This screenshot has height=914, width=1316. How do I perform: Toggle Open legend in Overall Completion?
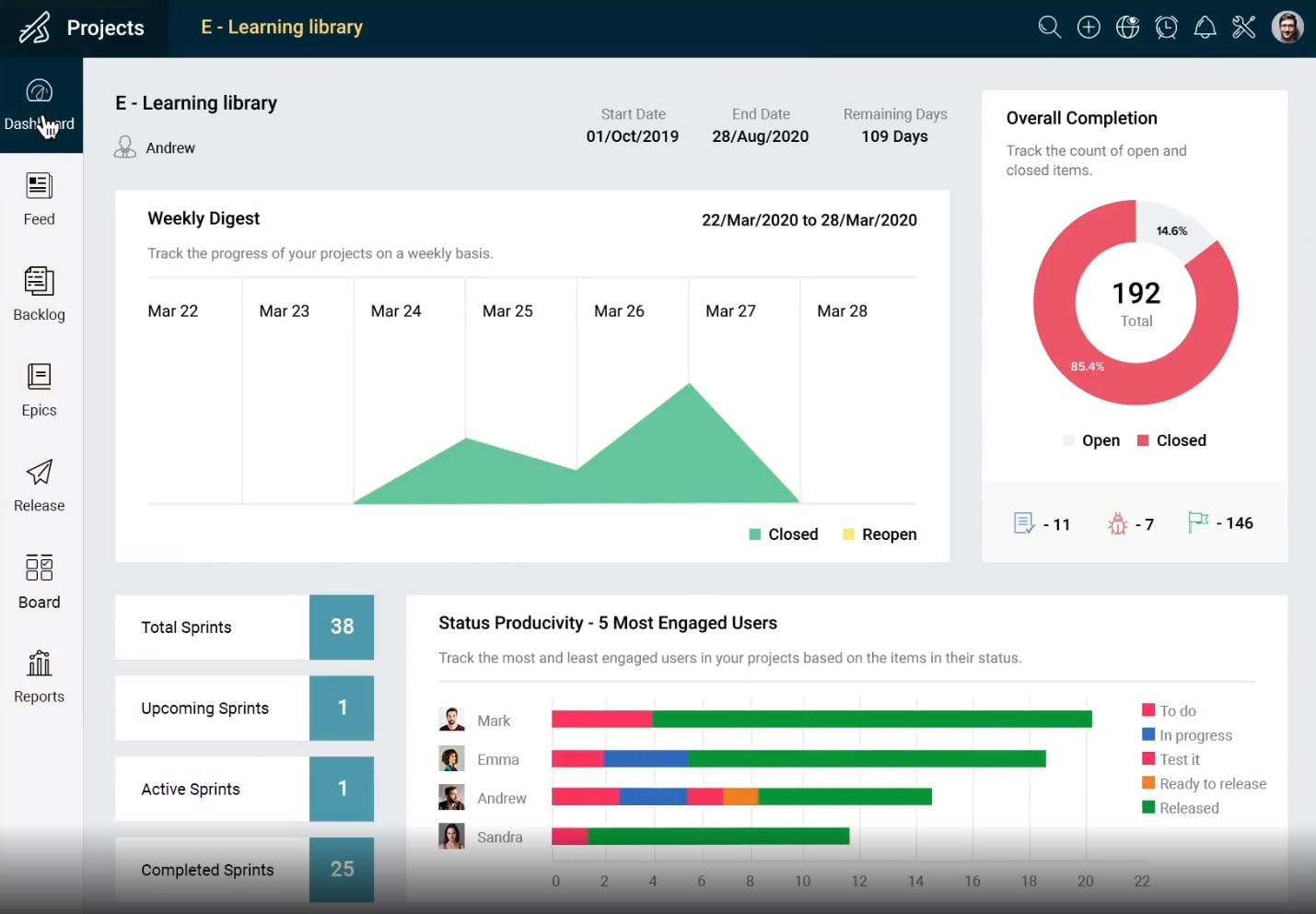pyautogui.click(x=1091, y=440)
